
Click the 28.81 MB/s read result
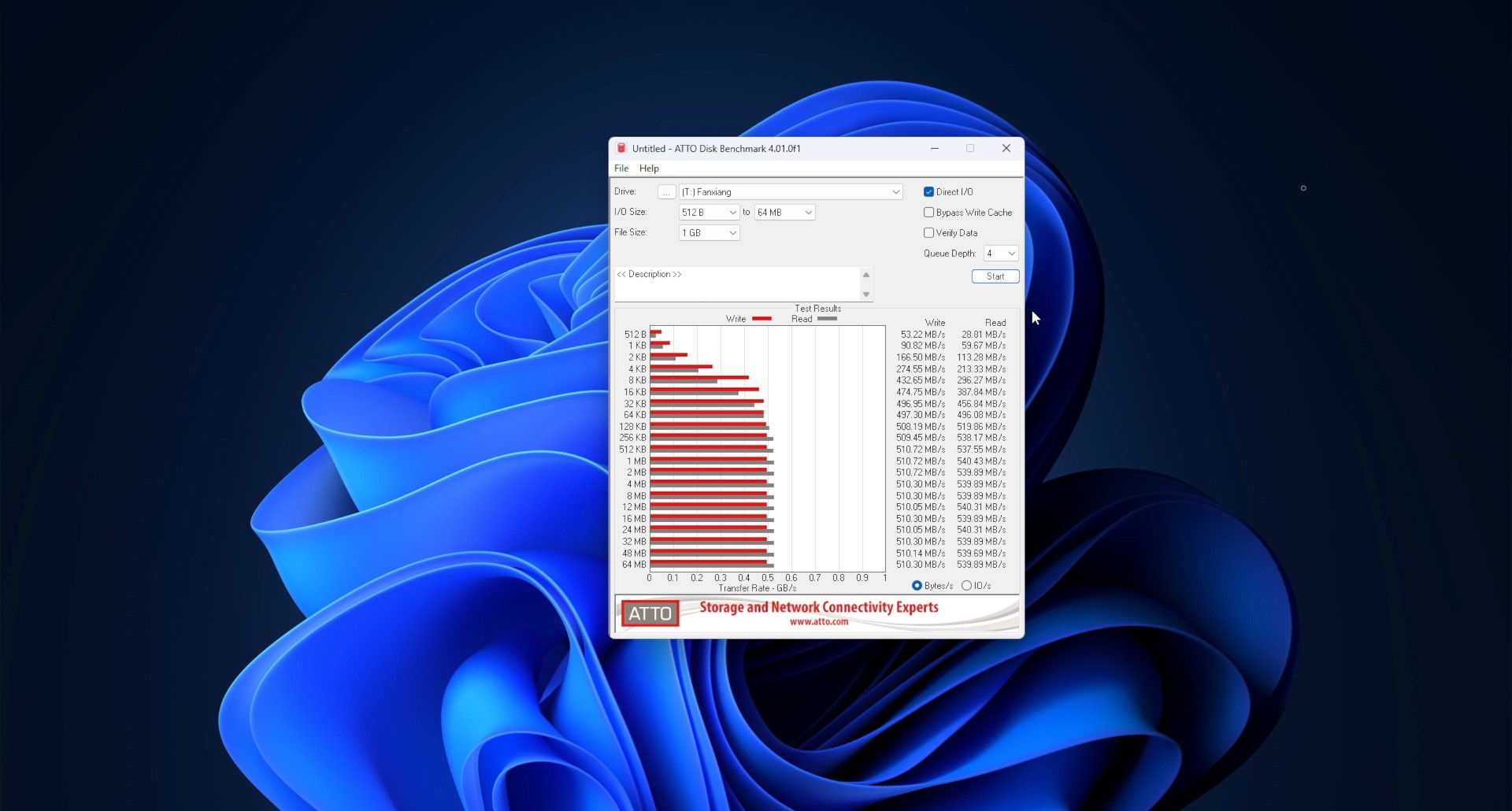coord(984,335)
